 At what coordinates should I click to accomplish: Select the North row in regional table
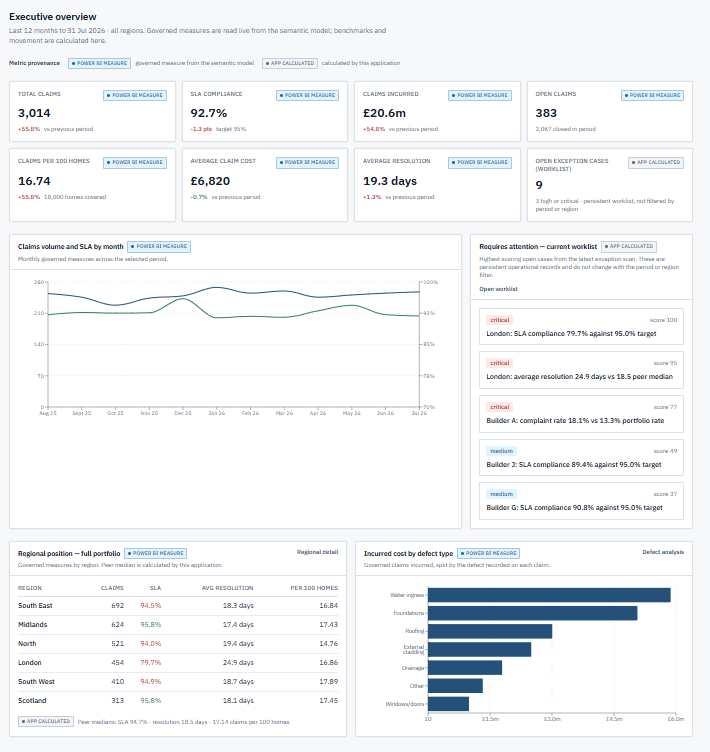178,644
